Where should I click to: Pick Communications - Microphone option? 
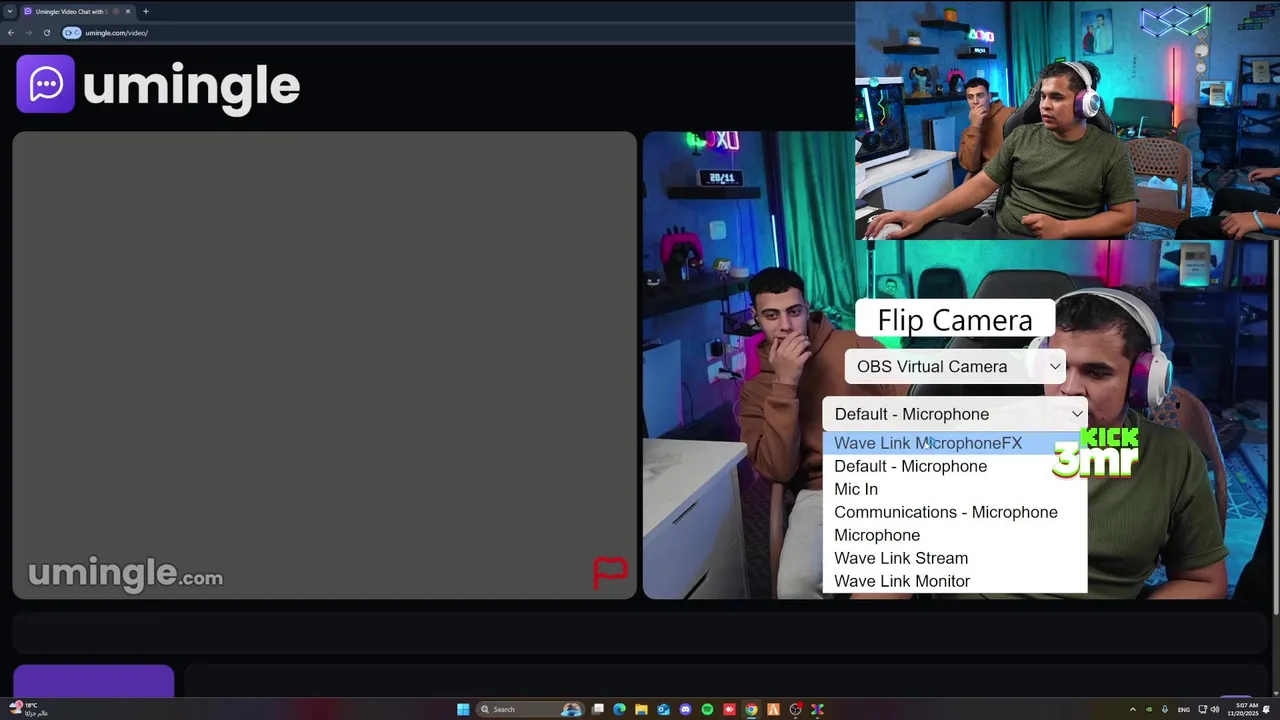[x=954, y=512]
